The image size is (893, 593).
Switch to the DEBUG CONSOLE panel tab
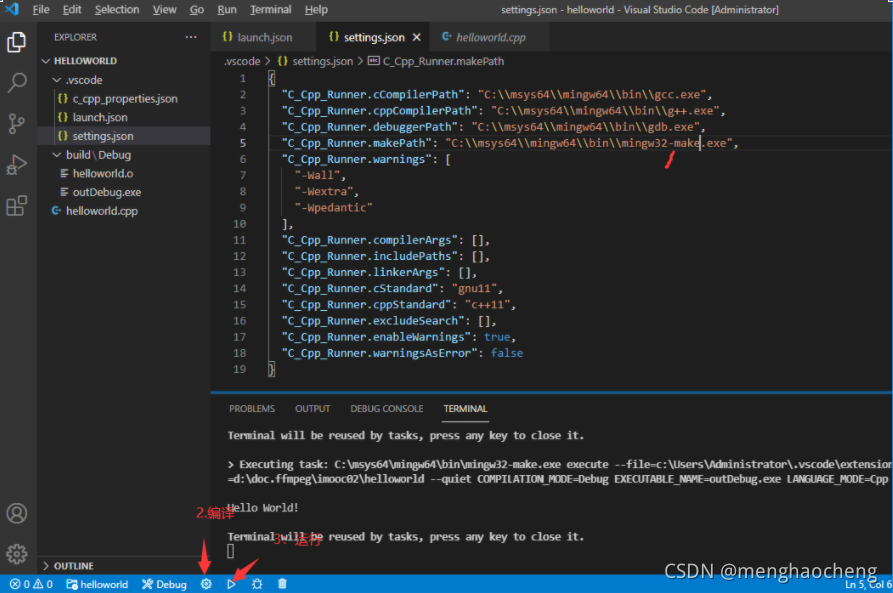tap(387, 408)
